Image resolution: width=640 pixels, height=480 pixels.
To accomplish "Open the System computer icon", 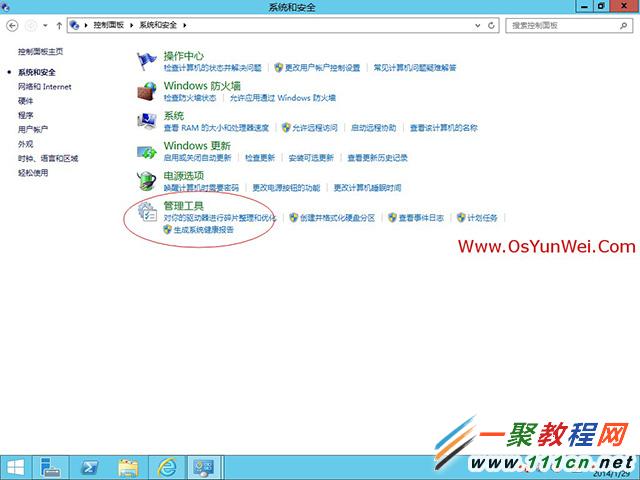I will pos(147,121).
